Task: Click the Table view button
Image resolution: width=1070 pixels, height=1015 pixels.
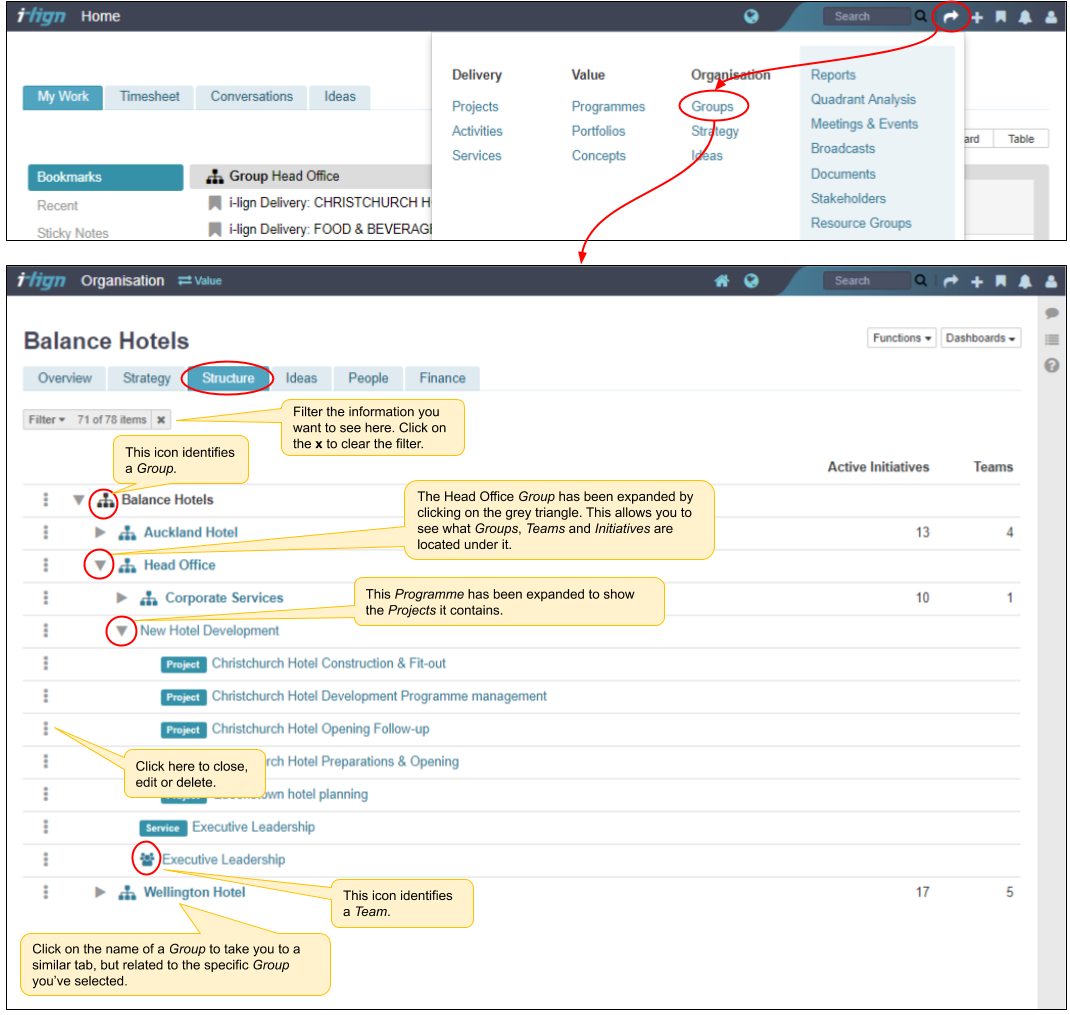Action: tap(1020, 139)
